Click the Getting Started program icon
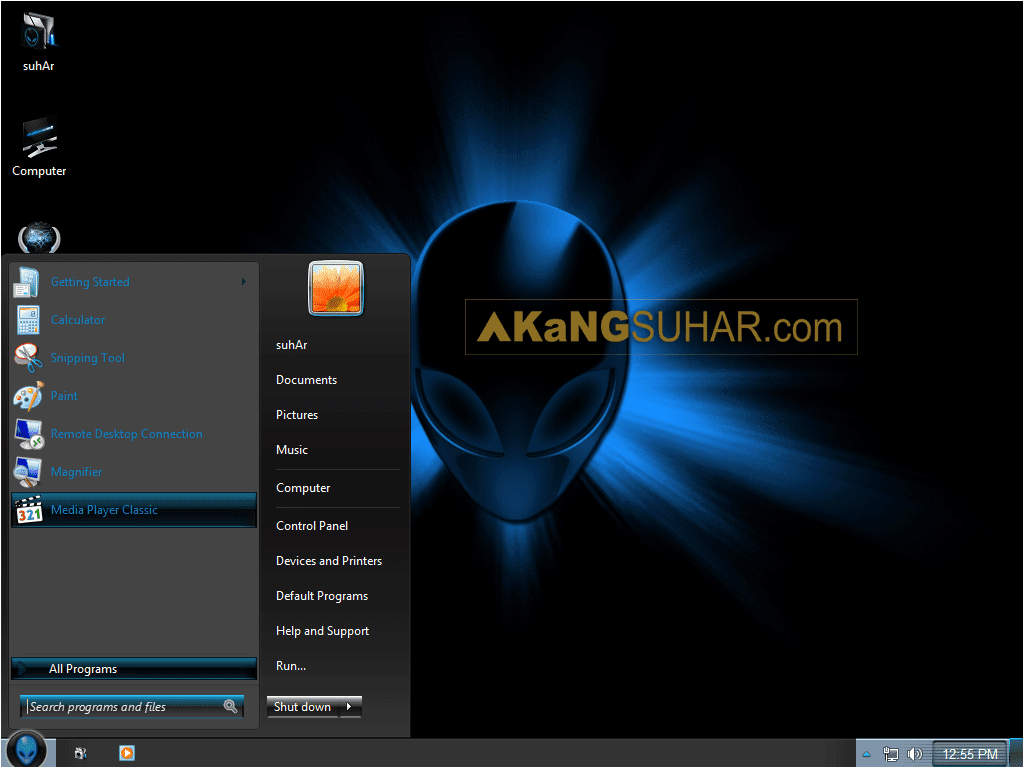Viewport: 1024px width, 768px height. 27,282
